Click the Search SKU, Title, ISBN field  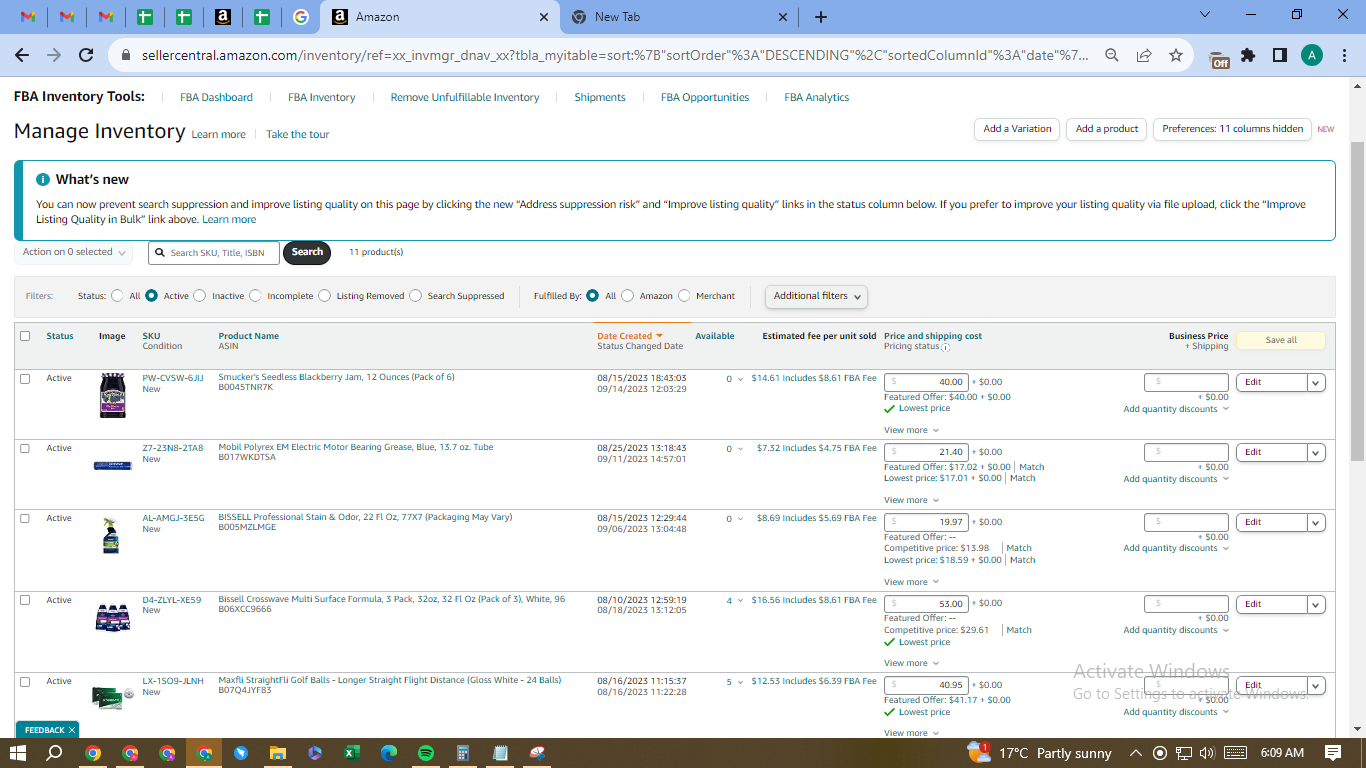pyautogui.click(x=214, y=253)
